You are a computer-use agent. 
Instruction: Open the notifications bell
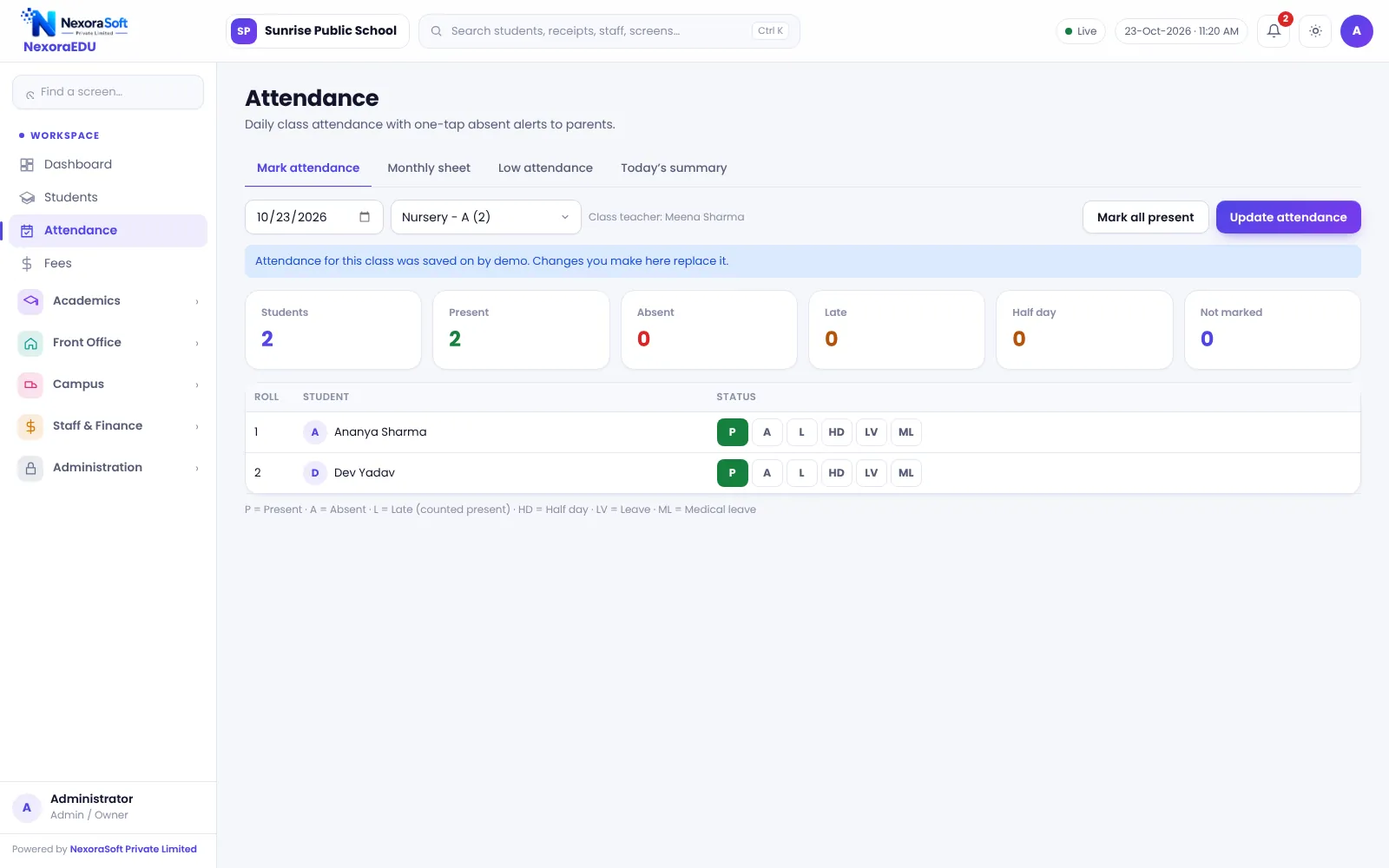[x=1274, y=31]
